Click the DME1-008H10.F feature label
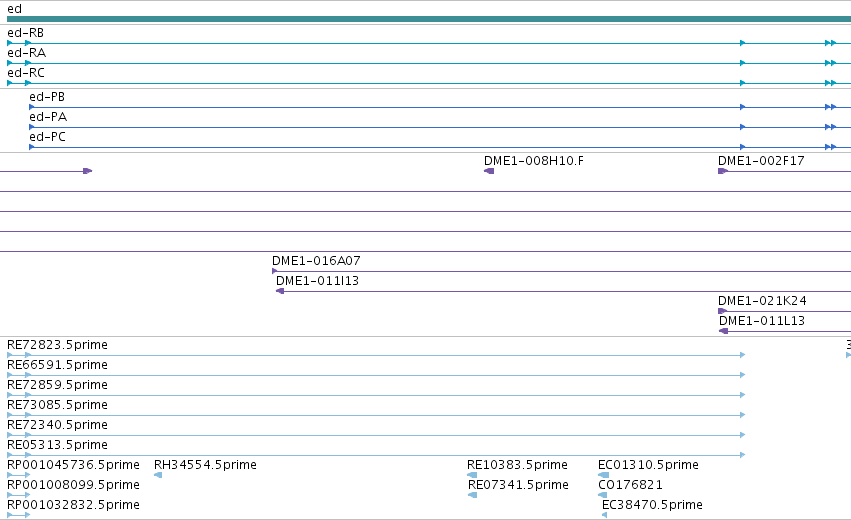 pos(534,161)
